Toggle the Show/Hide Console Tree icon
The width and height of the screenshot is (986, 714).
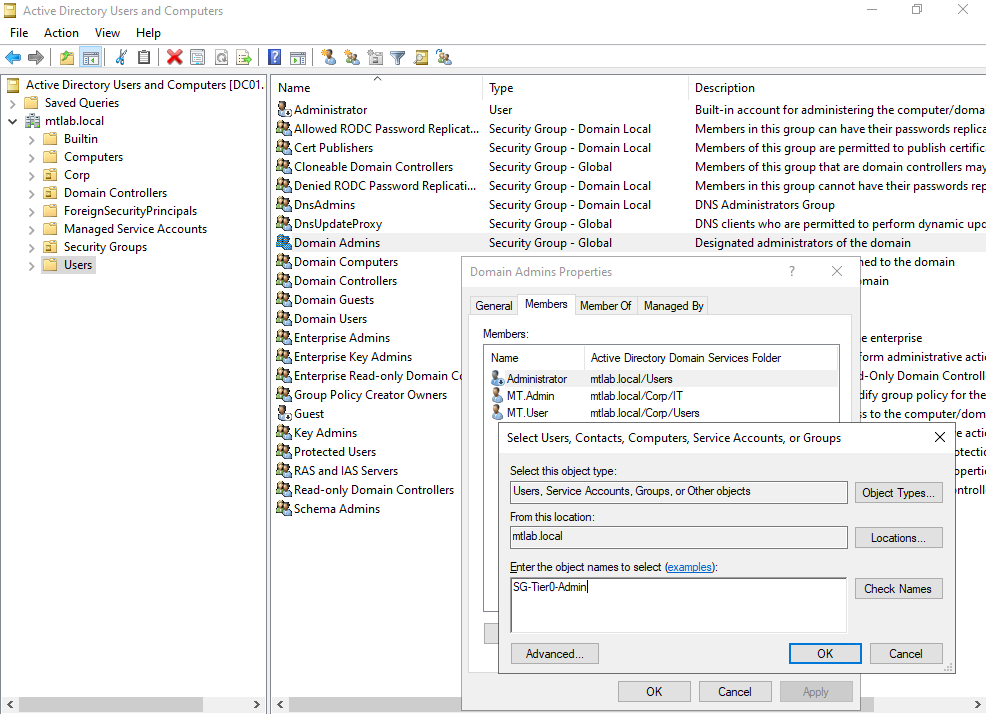tap(91, 58)
